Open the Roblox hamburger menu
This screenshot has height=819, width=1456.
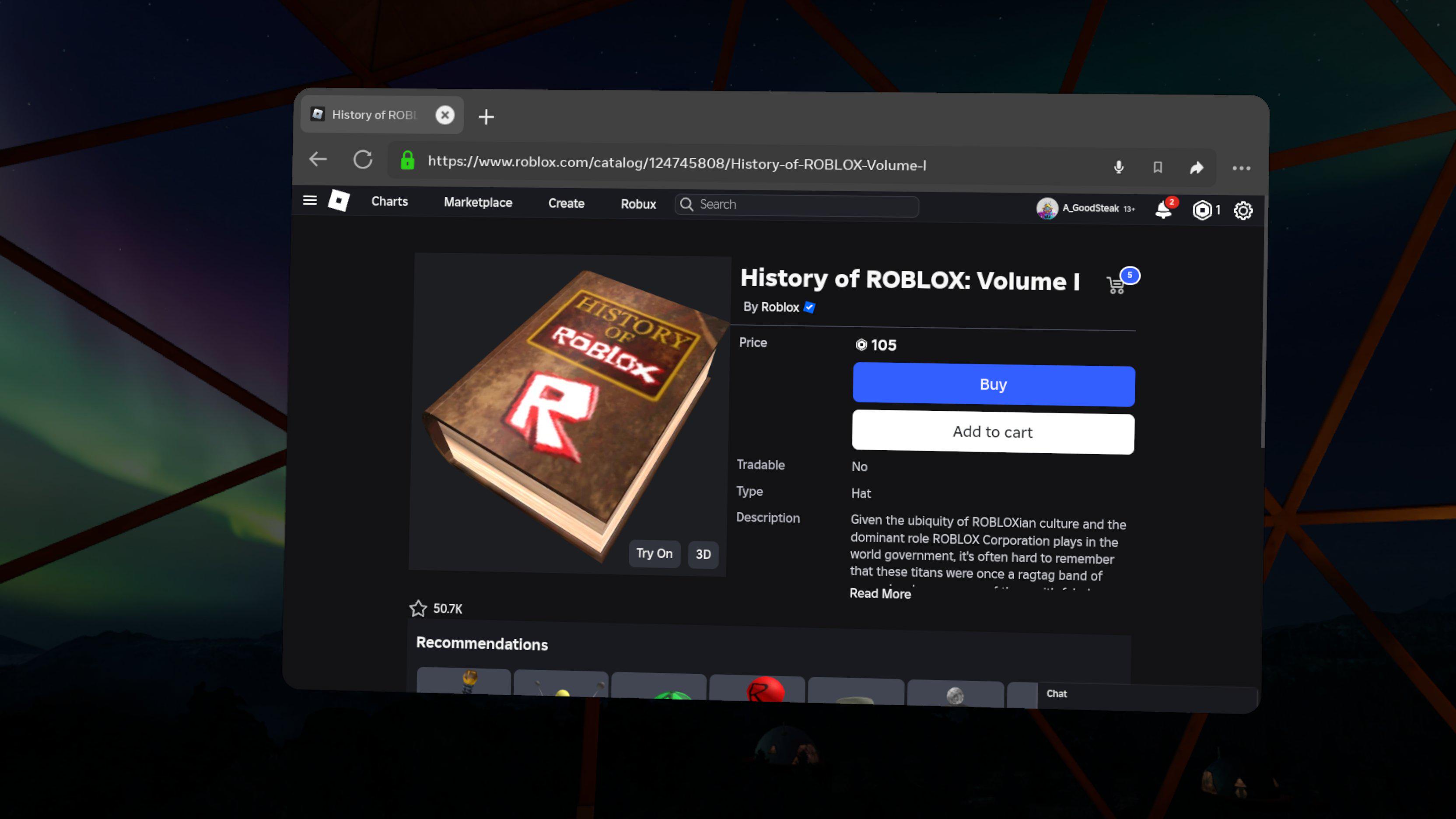[310, 200]
